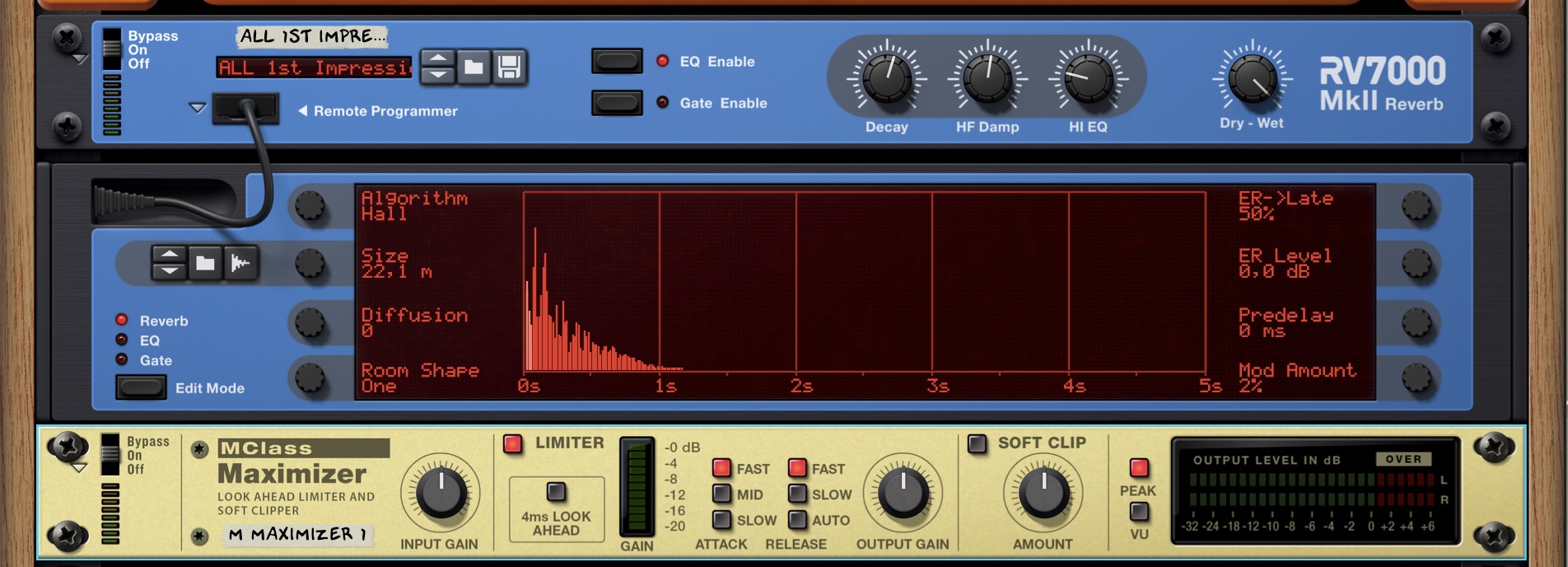Screen dimensions: 1568x567
Task: Turn the ER->Late soft knob
Action: click(1417, 206)
